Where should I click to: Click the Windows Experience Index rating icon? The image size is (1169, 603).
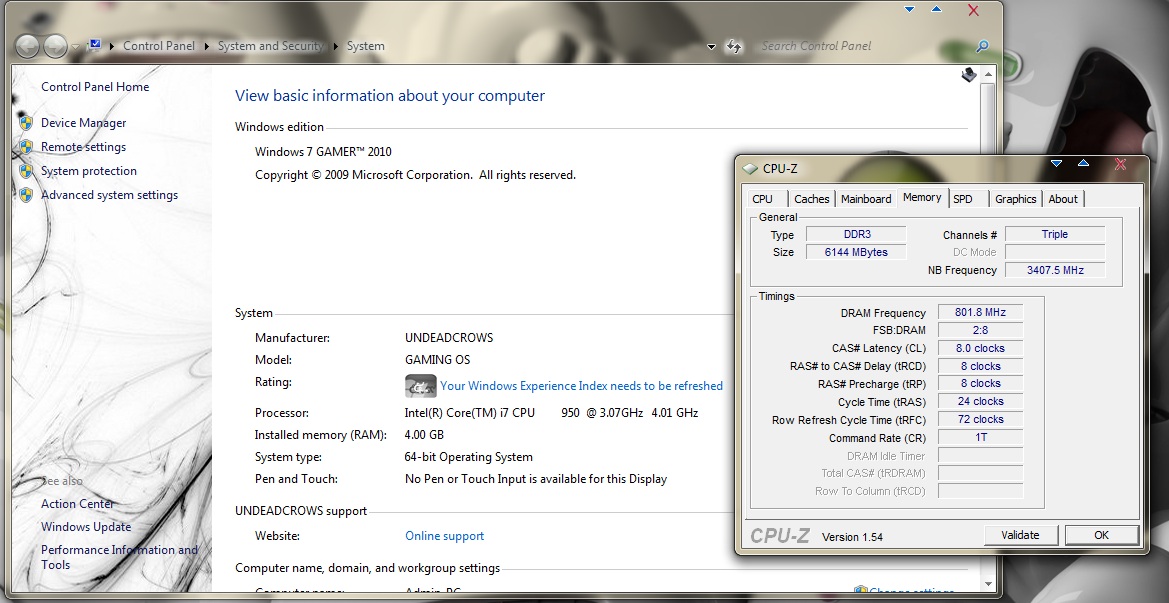pos(420,385)
